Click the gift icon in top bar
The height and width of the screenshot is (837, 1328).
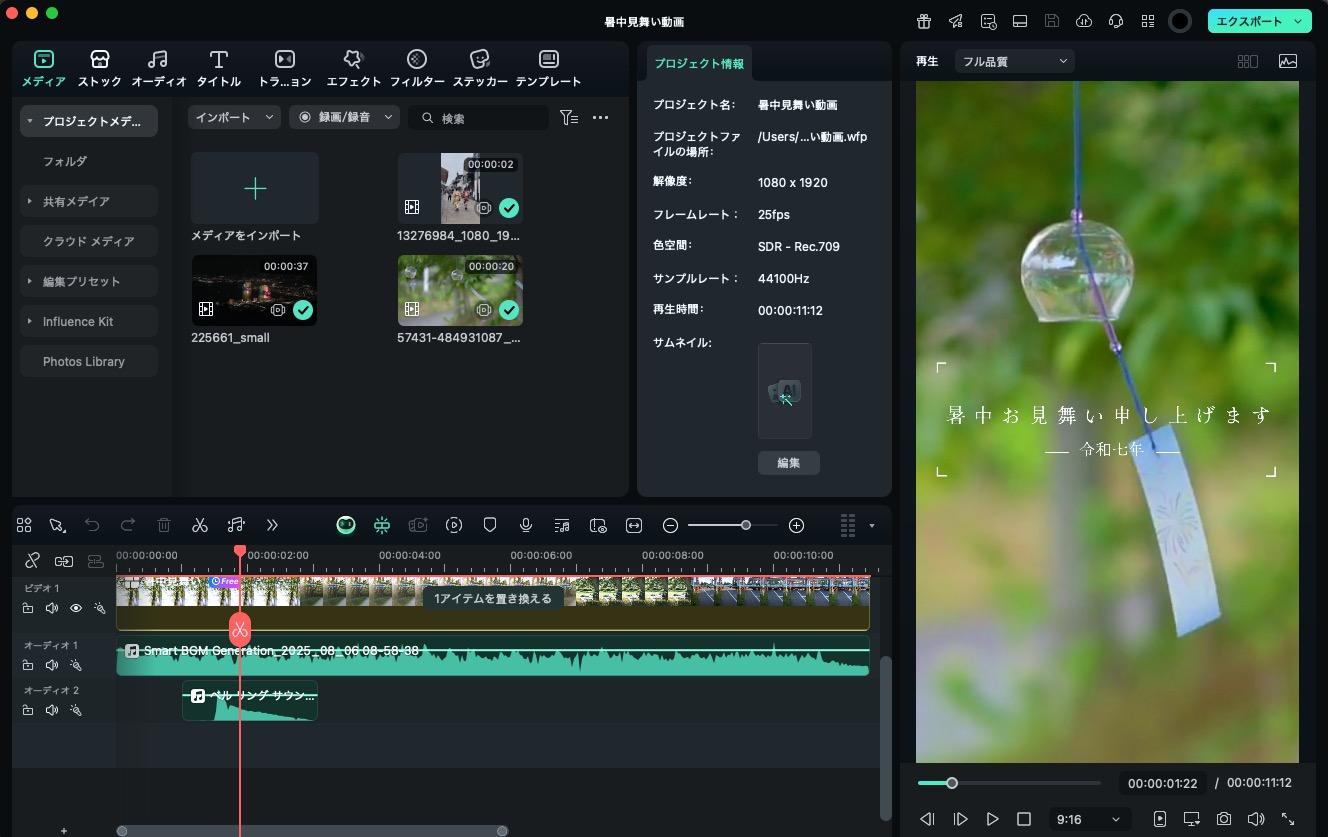[924, 21]
